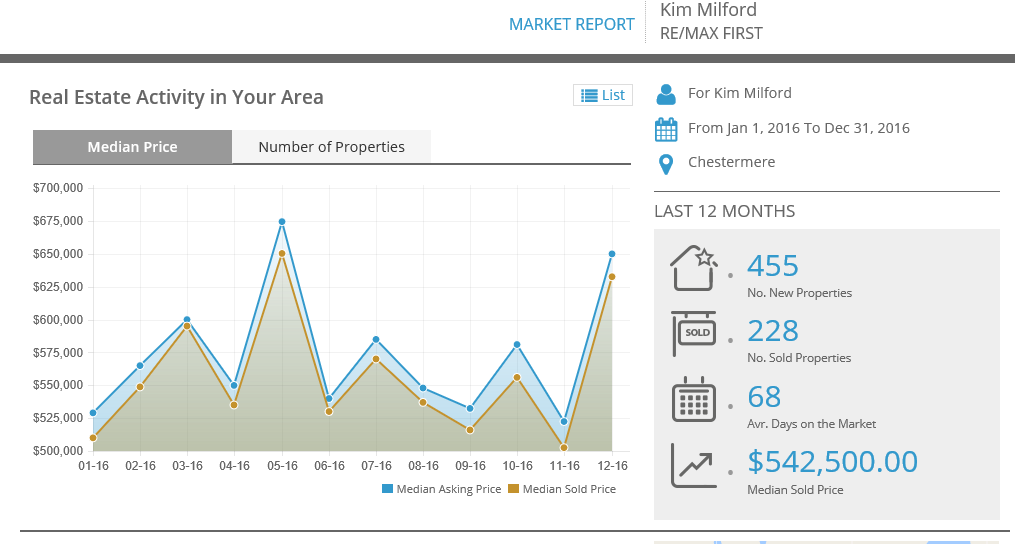
Task: Open the MARKET REPORT link
Action: tap(571, 24)
